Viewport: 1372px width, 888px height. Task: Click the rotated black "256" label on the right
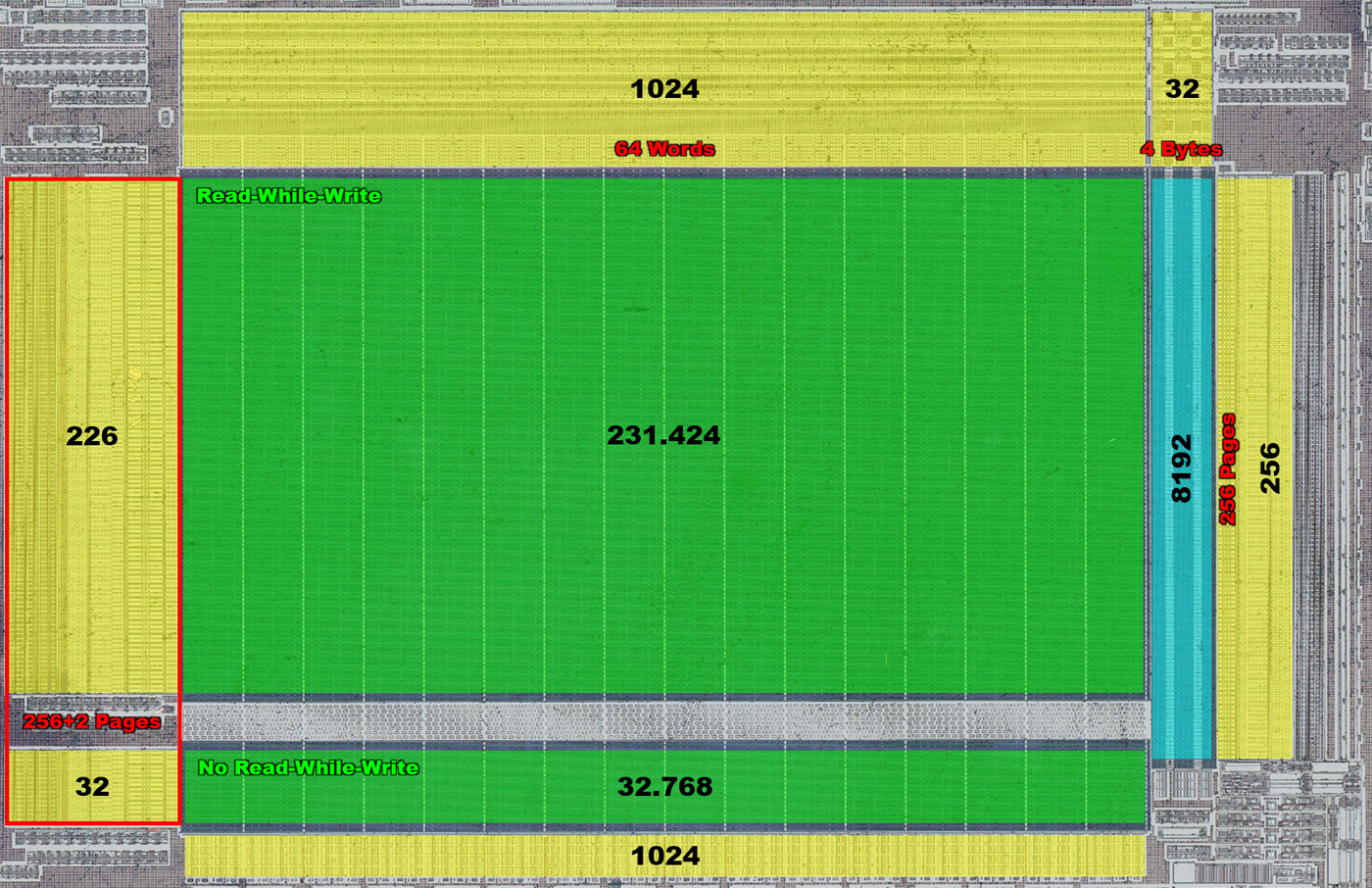(1269, 469)
